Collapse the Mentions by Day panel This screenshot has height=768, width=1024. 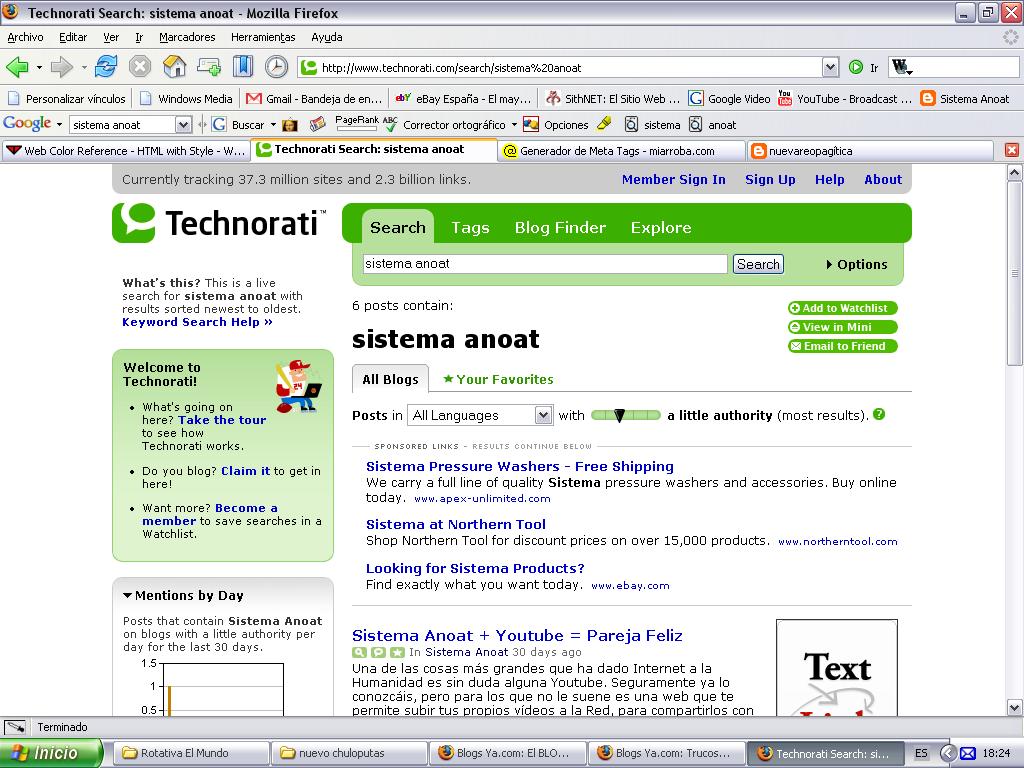[127, 595]
